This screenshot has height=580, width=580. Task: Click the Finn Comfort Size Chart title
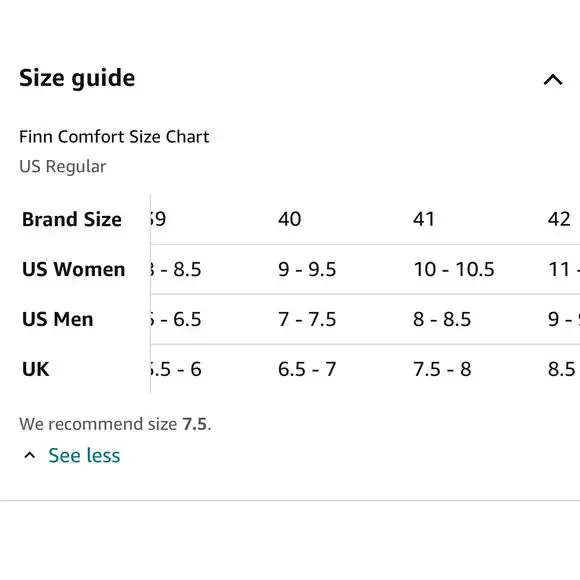(114, 137)
